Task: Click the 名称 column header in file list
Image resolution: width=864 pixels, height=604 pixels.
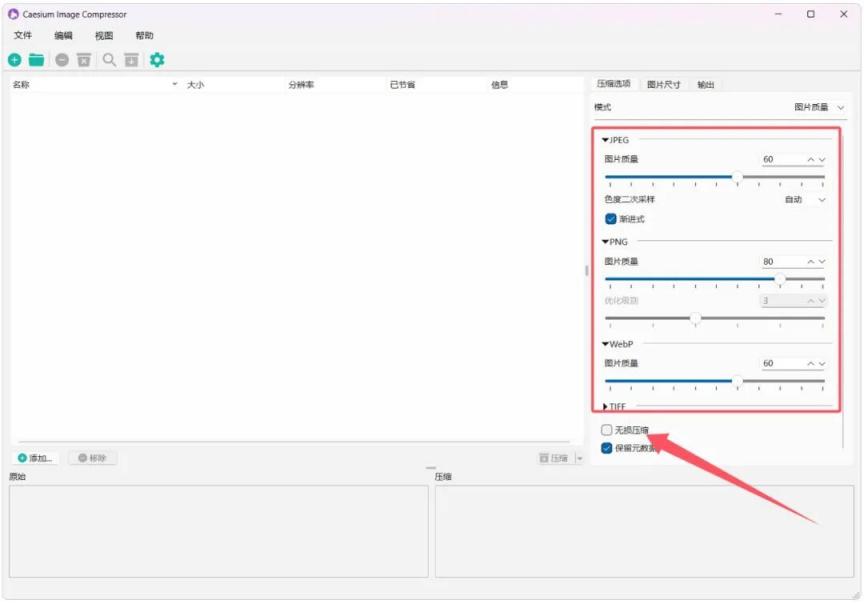Action: pos(21,85)
